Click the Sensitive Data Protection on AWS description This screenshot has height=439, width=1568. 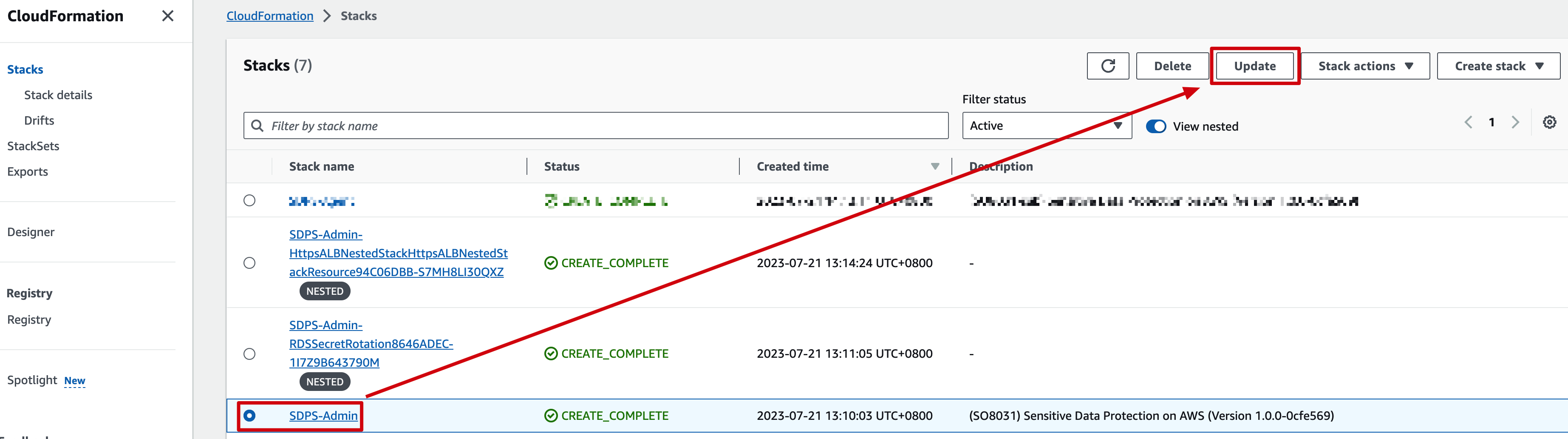coord(1151,416)
